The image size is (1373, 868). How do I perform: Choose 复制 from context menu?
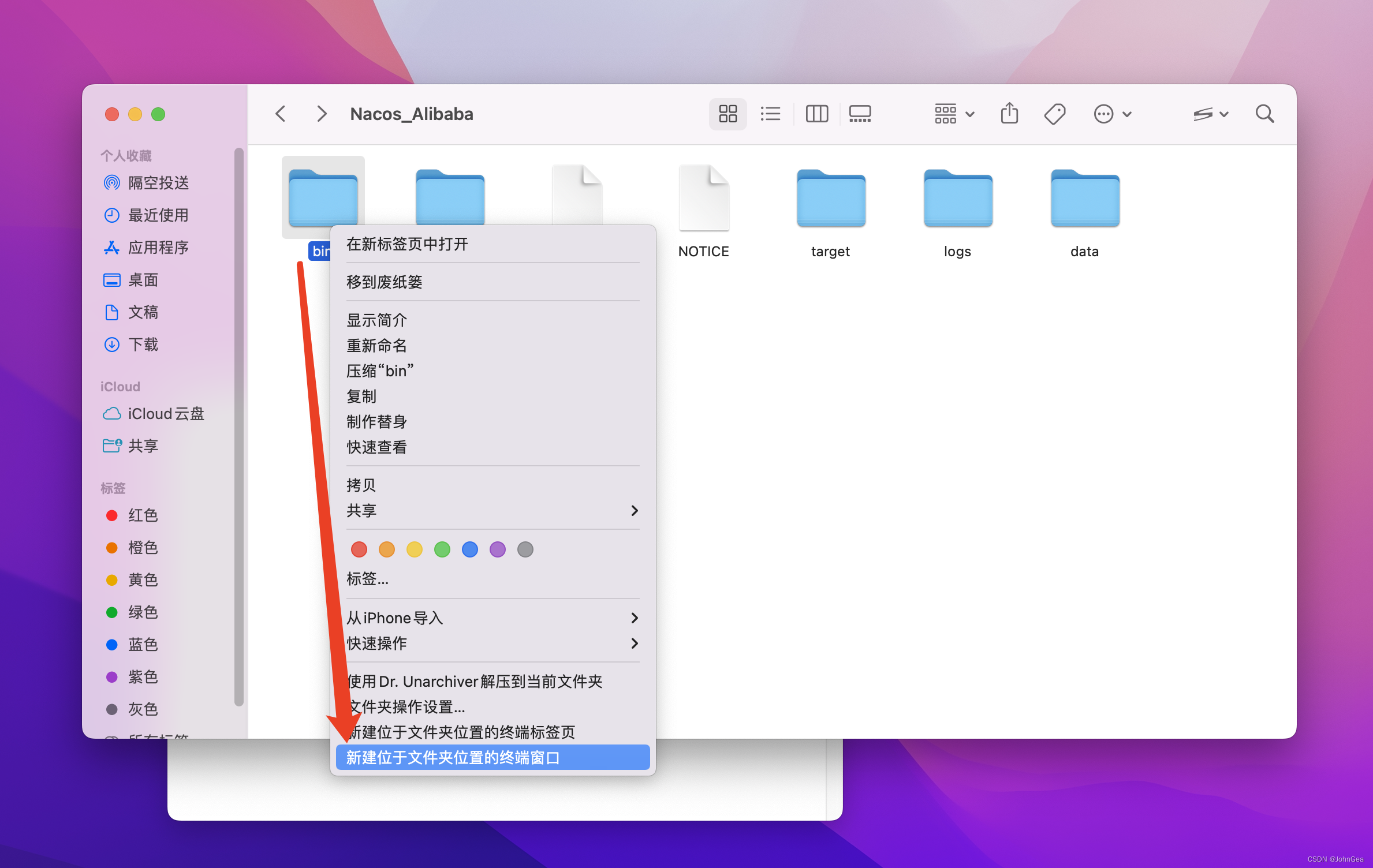(493, 396)
